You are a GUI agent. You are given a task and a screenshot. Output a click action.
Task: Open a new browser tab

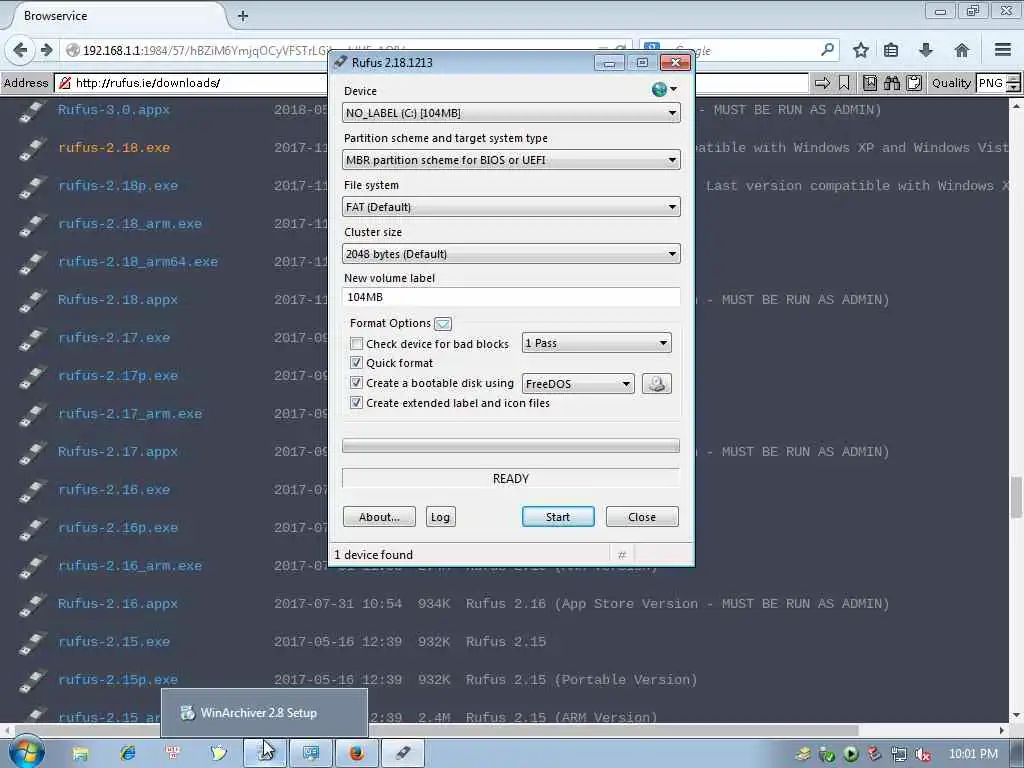pyautogui.click(x=243, y=16)
